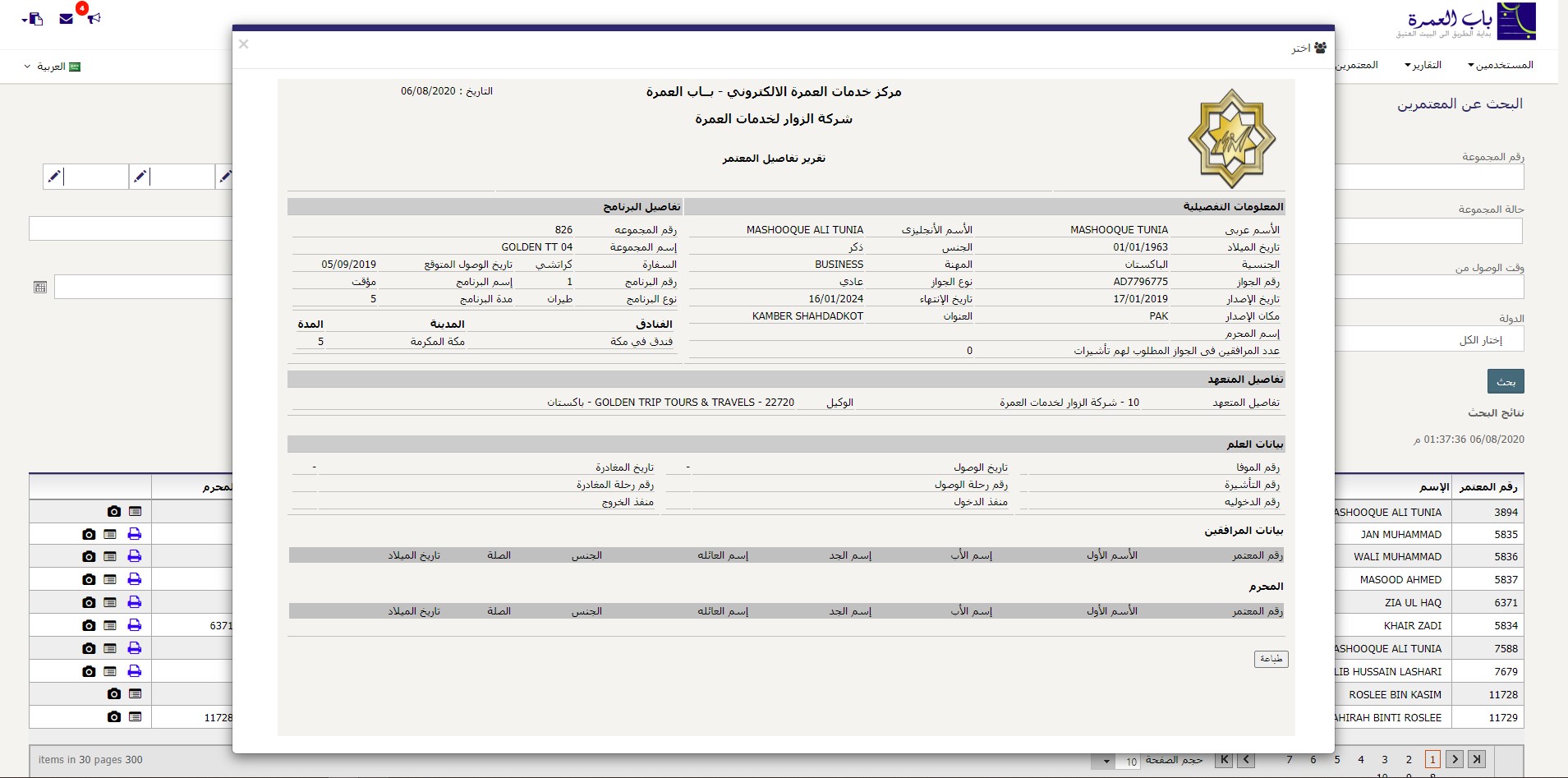Viewport: 1568px width, 778px height.
Task: Click profession value BUSINESS
Action: (x=839, y=265)
